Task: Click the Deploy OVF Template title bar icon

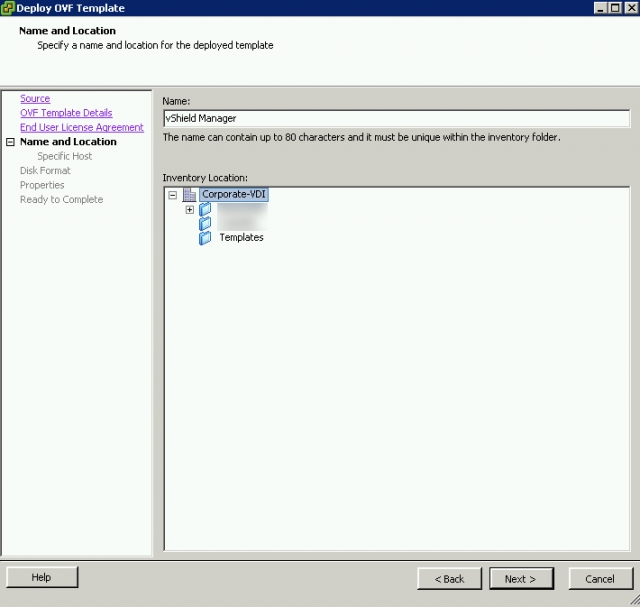Action: coord(8,8)
